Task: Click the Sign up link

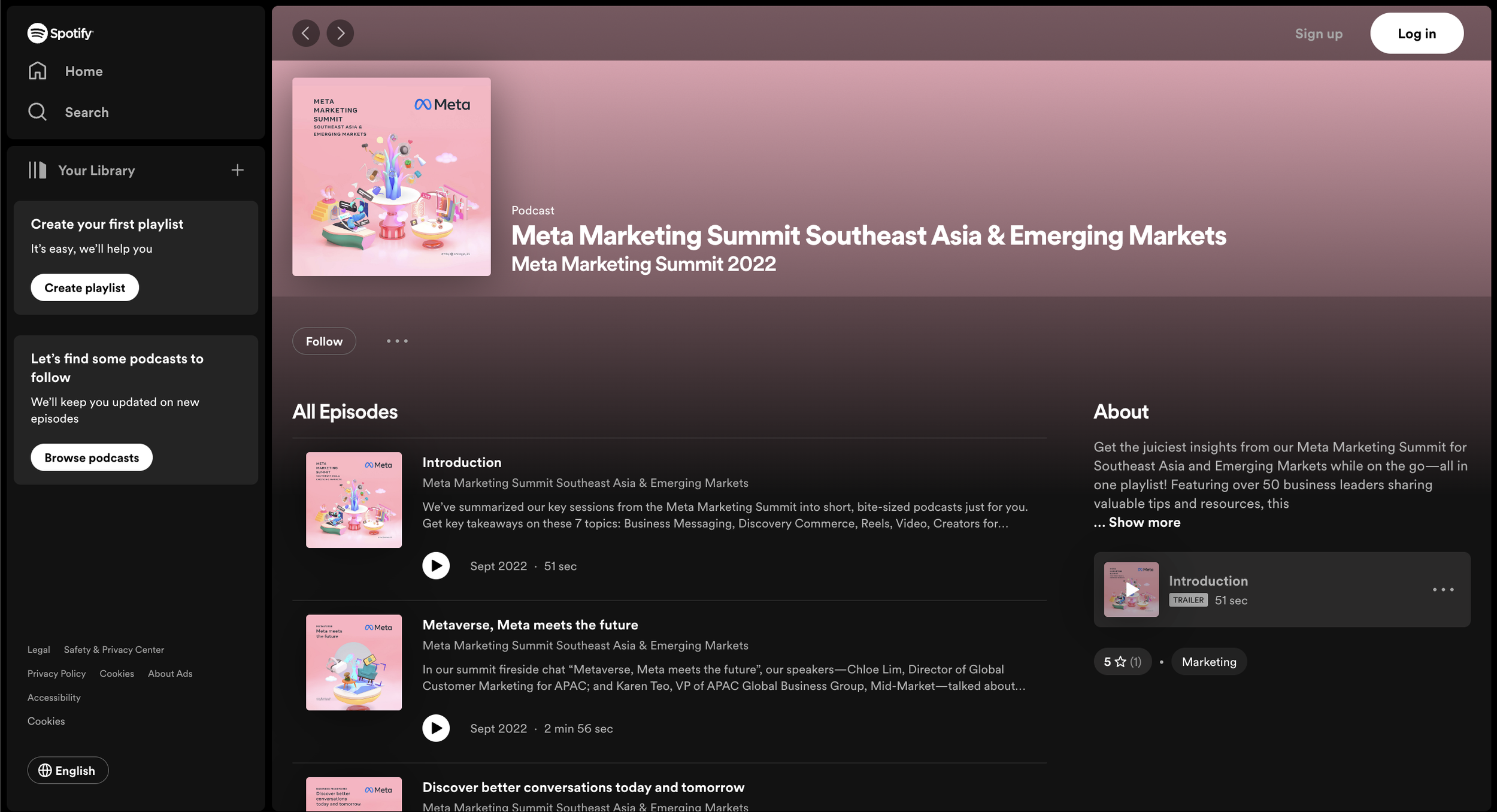Action: point(1319,34)
